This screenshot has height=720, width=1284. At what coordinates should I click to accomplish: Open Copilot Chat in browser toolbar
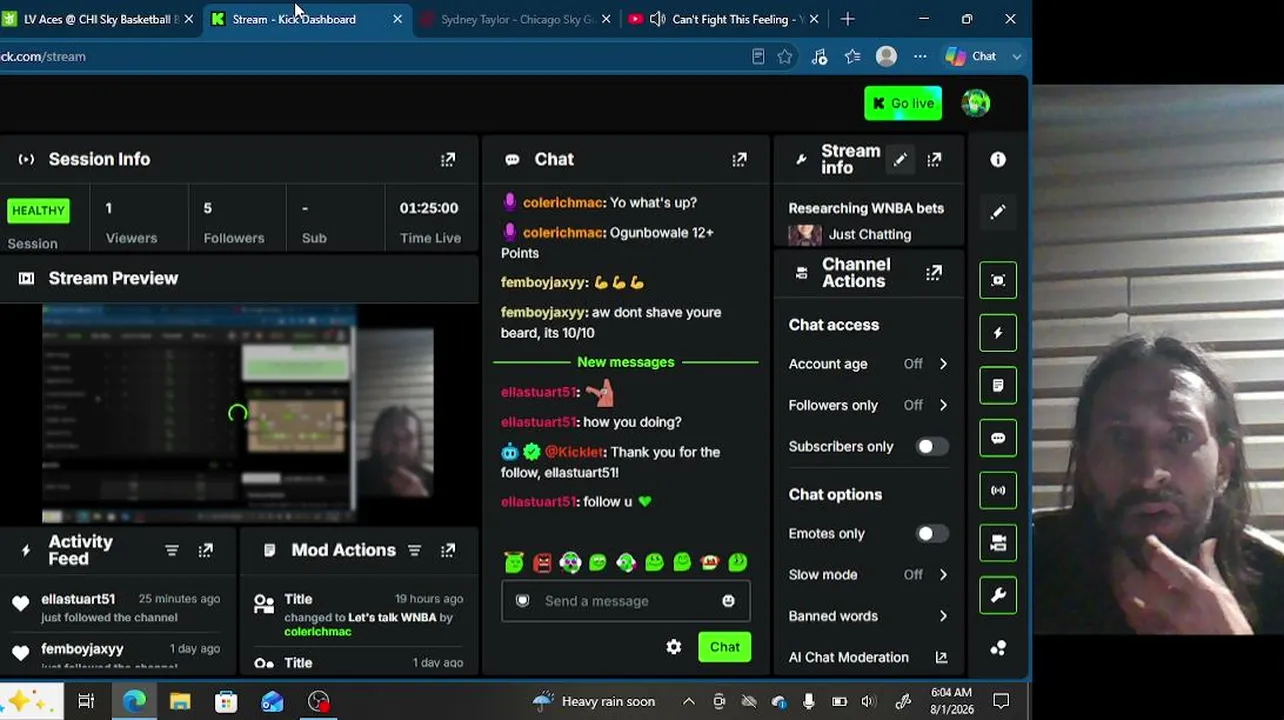pyautogui.click(x=972, y=57)
